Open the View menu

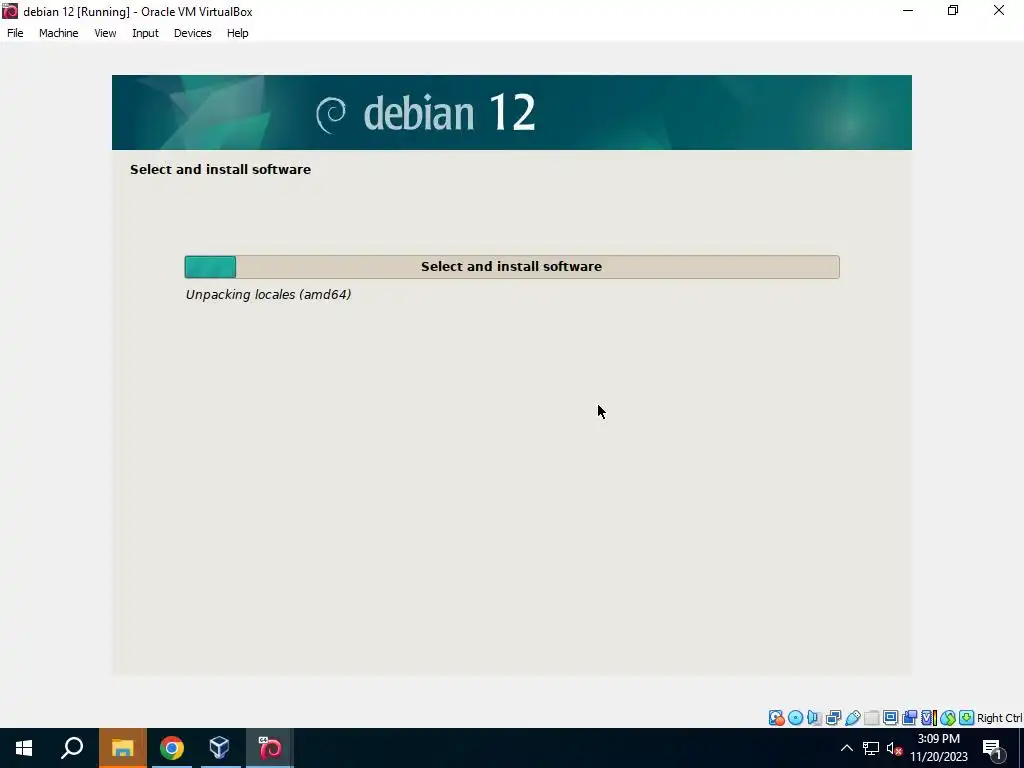click(x=105, y=33)
